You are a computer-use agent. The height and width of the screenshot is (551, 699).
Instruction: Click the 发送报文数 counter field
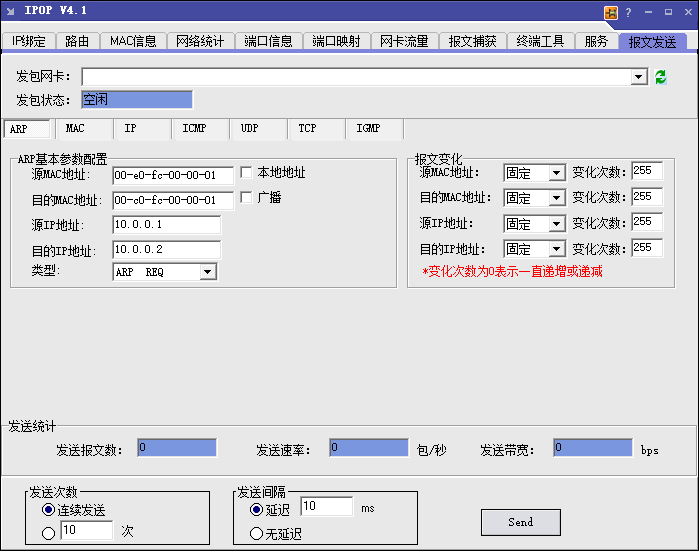pyautogui.click(x=177, y=448)
